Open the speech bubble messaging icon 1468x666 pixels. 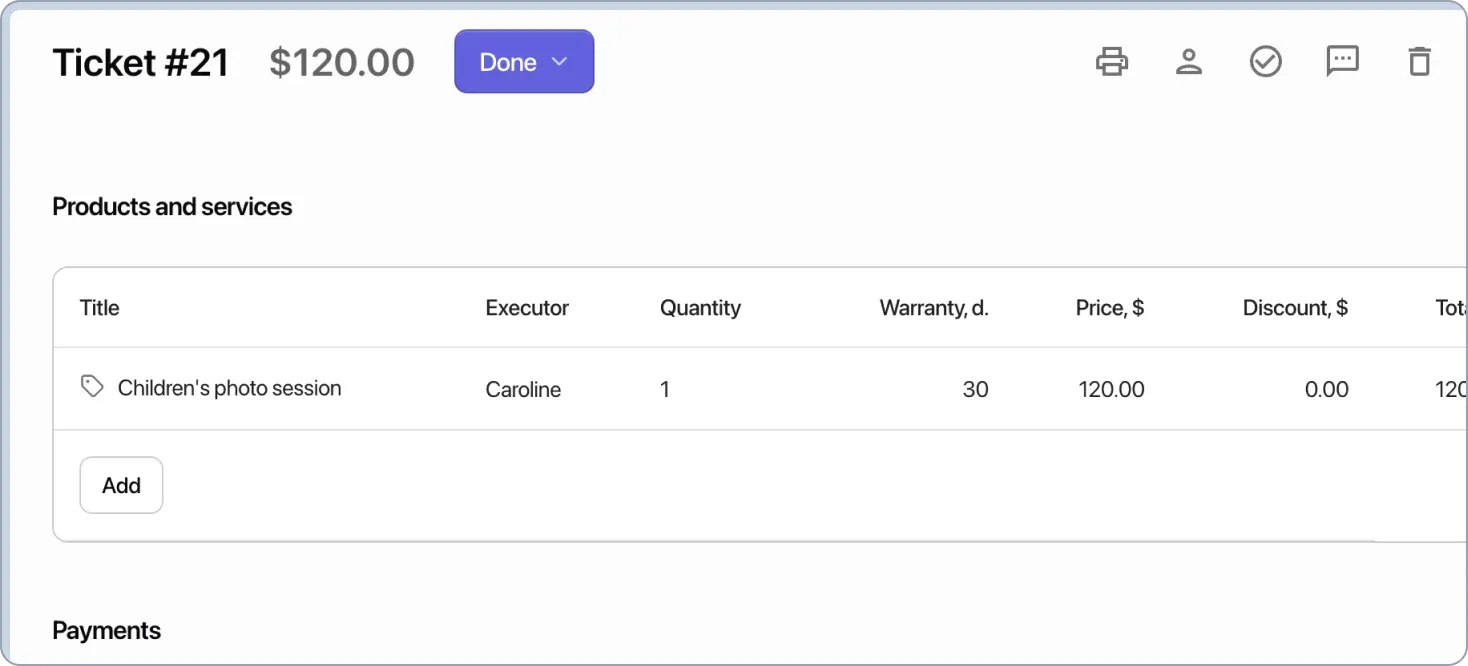(x=1342, y=61)
